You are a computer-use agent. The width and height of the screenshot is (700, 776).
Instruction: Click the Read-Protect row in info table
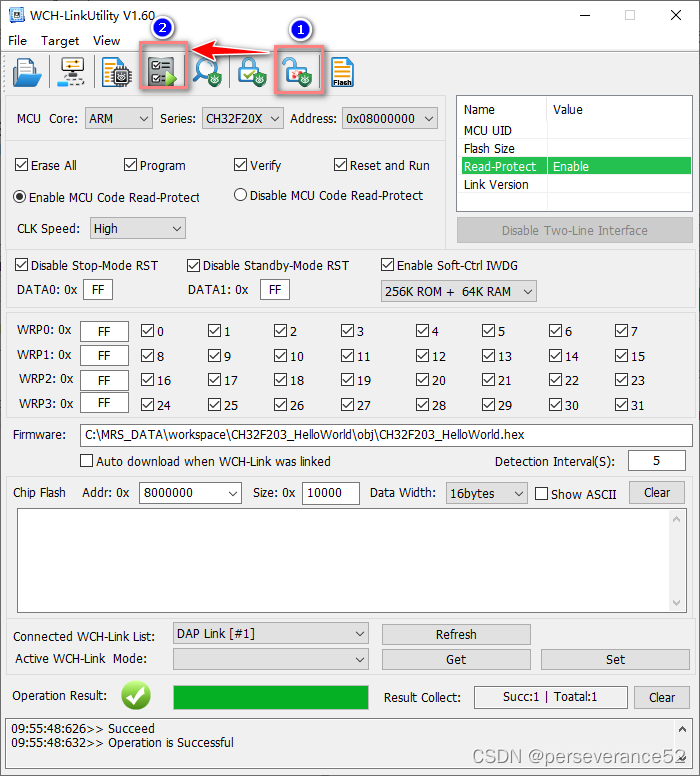tap(576, 166)
